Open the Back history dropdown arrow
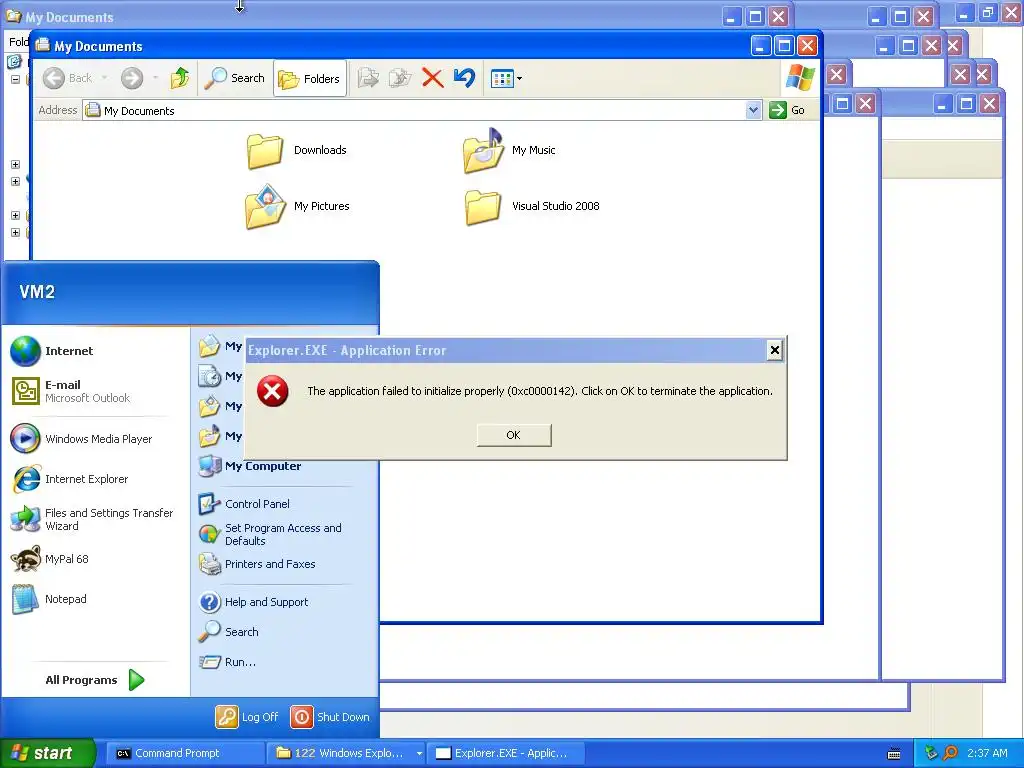This screenshot has width=1024, height=768. click(104, 78)
